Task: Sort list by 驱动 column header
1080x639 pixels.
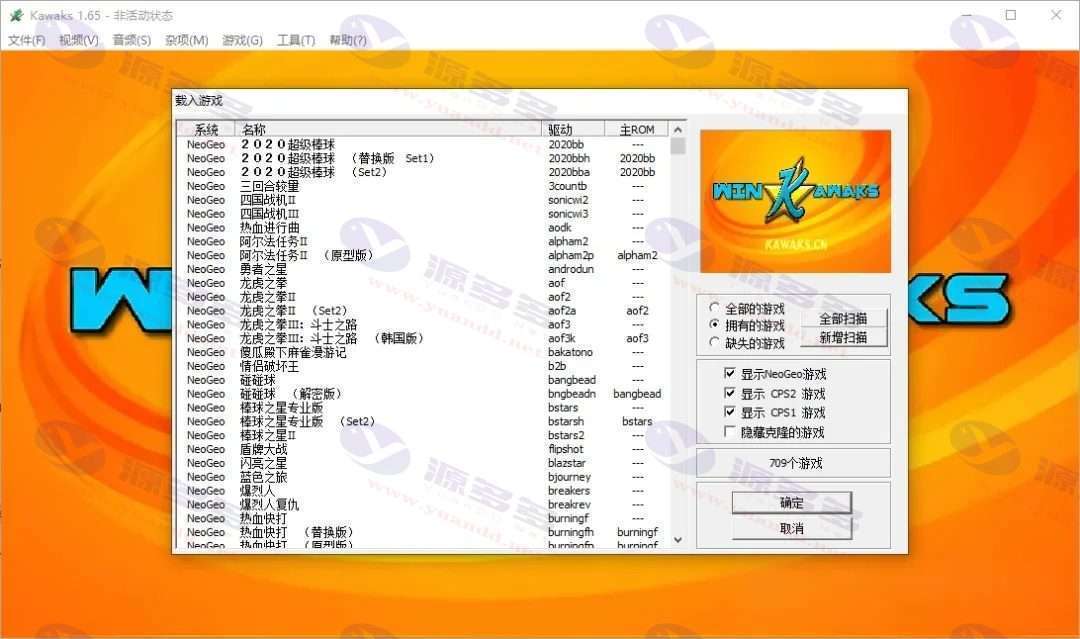Action: 573,129
